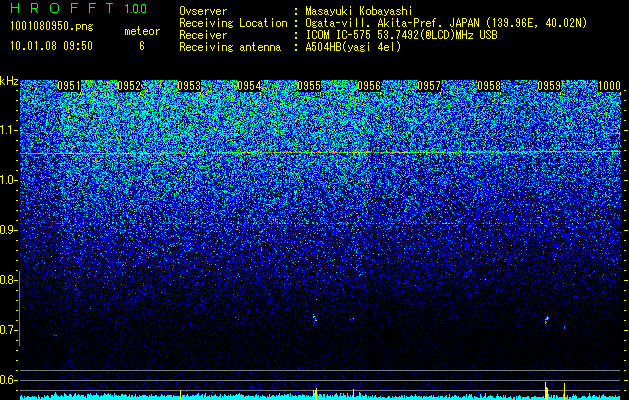The width and height of the screenshot is (629, 400).
Task: Click the kHz axis unit label
Action: coord(9,81)
